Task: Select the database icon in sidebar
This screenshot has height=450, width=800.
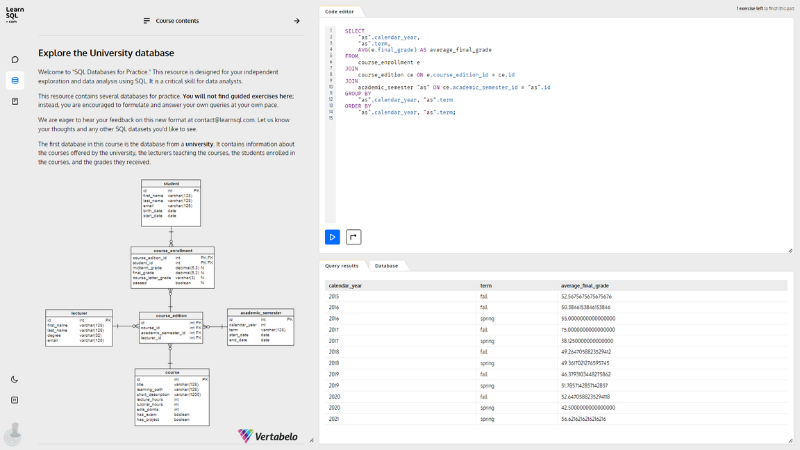Action: (15, 81)
